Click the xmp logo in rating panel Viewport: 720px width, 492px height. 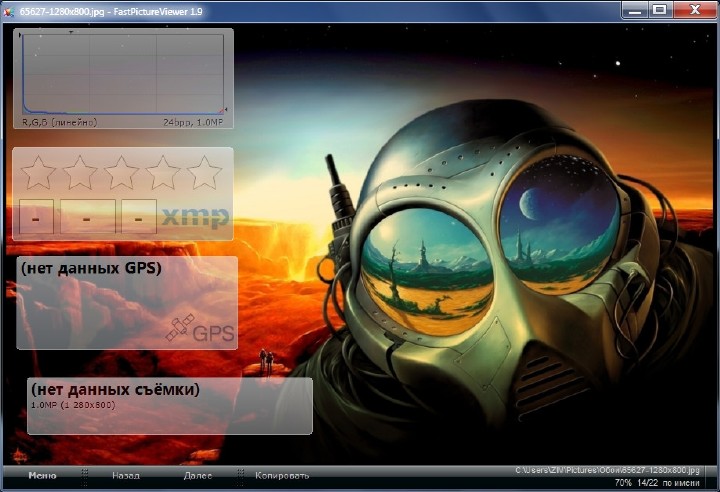click(195, 217)
